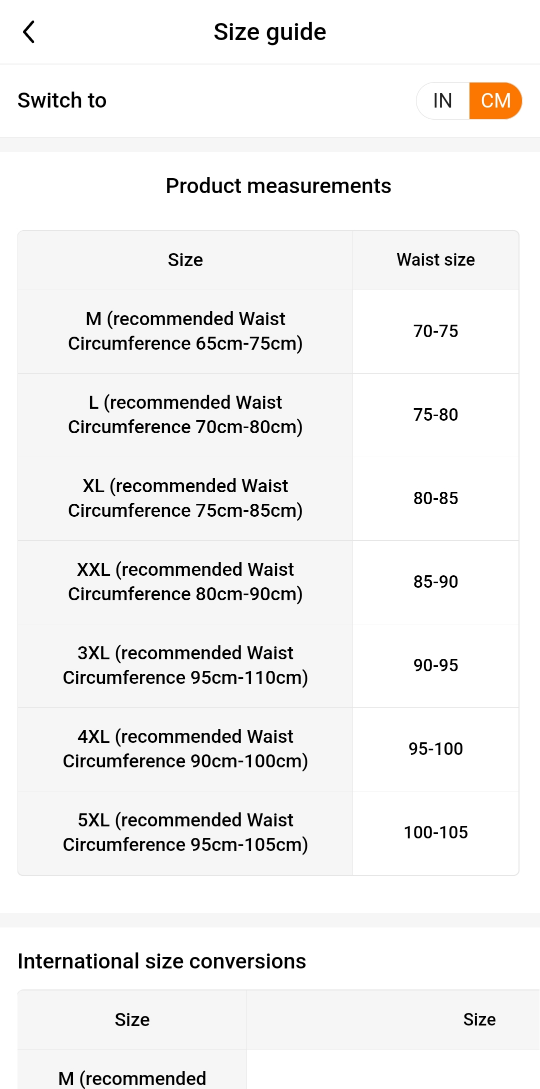Click the Size guide title
Image resolution: width=540 pixels, height=1089 pixels.
click(269, 32)
